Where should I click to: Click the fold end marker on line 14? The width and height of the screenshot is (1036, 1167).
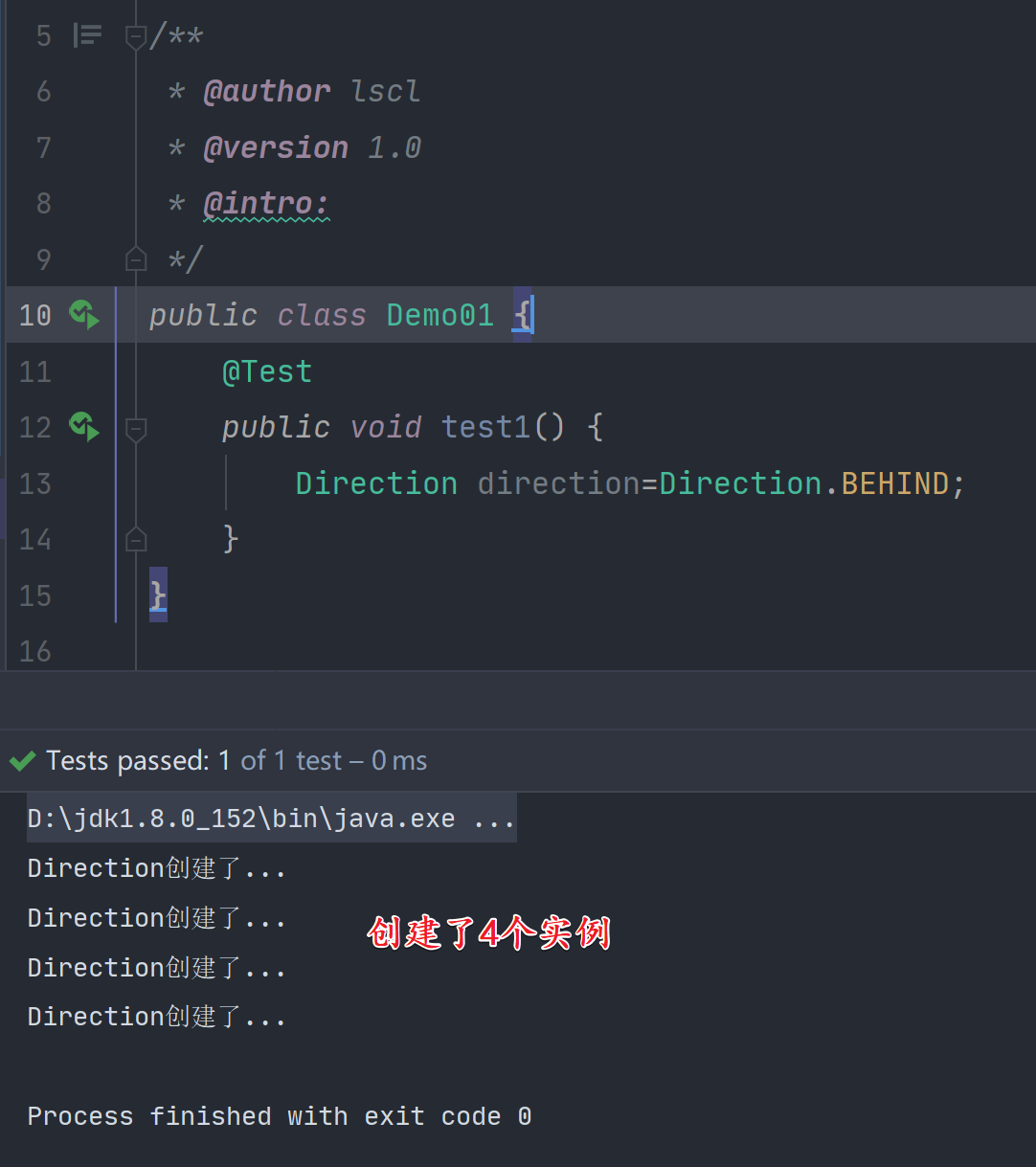point(136,540)
